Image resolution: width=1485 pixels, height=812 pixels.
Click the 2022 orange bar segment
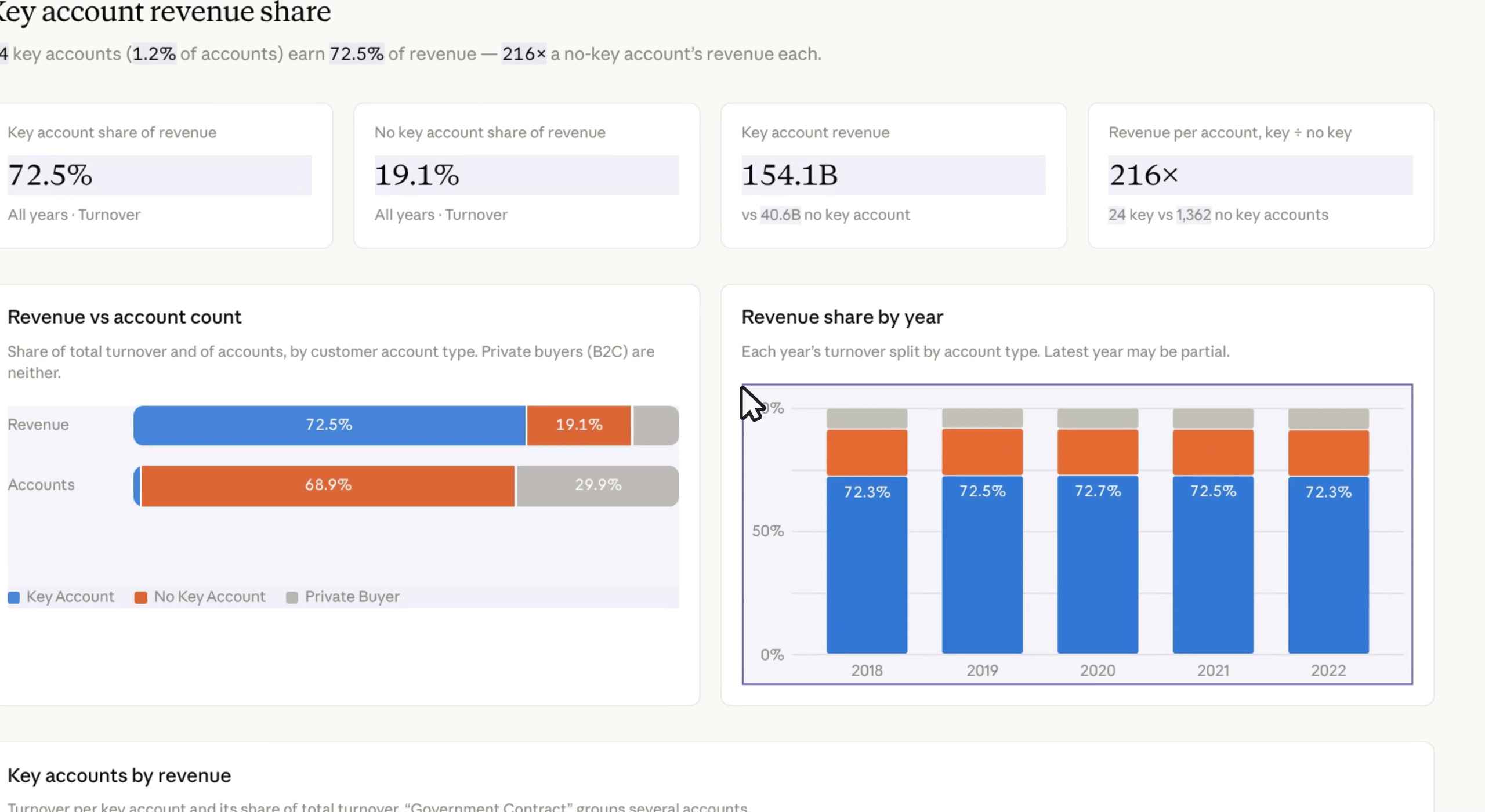point(1328,453)
